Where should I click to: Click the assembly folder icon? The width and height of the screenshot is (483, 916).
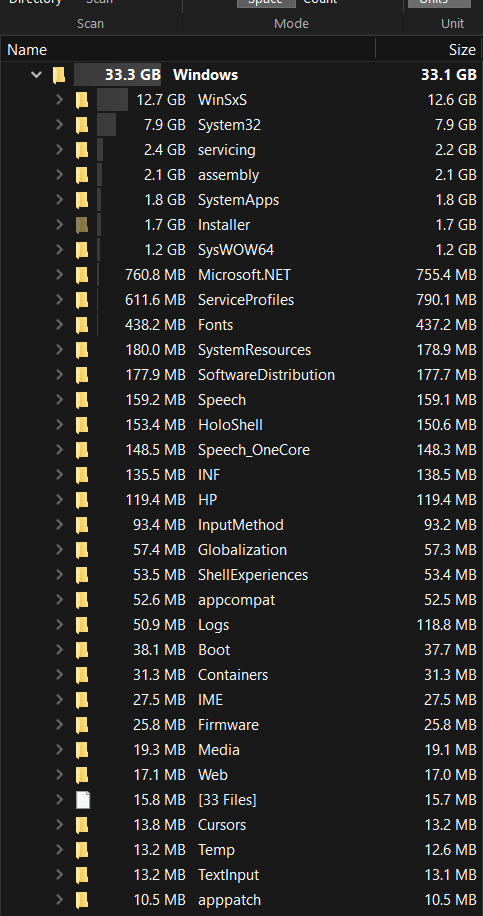coord(82,175)
